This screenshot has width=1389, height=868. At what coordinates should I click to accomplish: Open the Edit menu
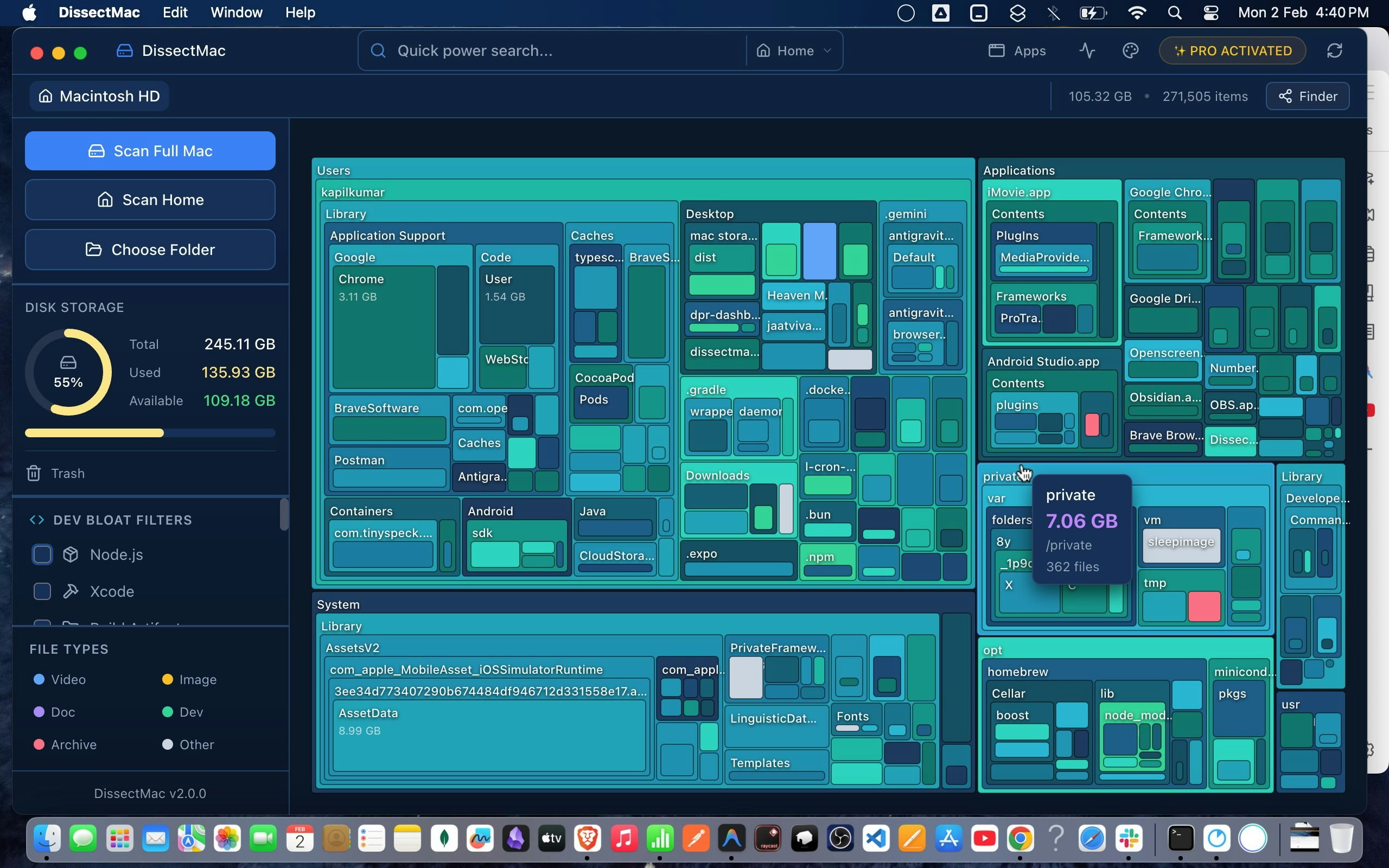(175, 12)
